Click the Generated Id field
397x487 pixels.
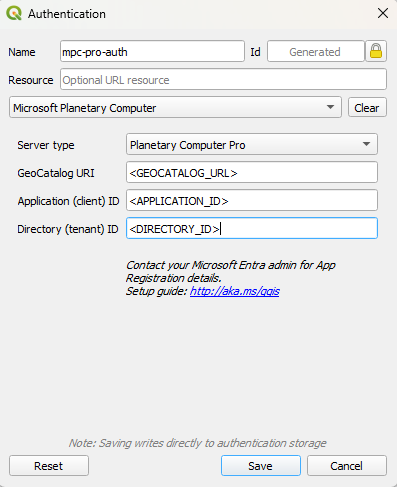coord(315,51)
